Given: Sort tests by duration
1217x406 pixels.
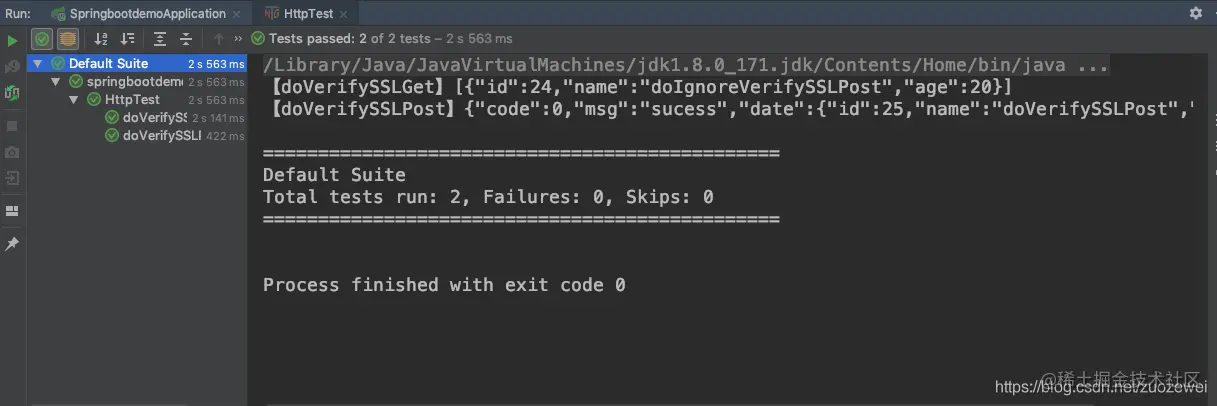Looking at the screenshot, I should point(127,39).
